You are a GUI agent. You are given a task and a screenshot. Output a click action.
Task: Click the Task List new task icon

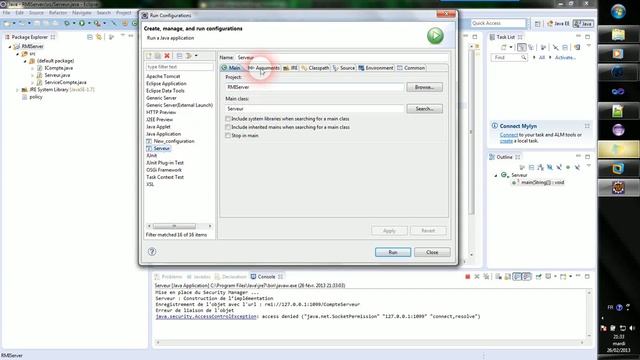(504, 47)
